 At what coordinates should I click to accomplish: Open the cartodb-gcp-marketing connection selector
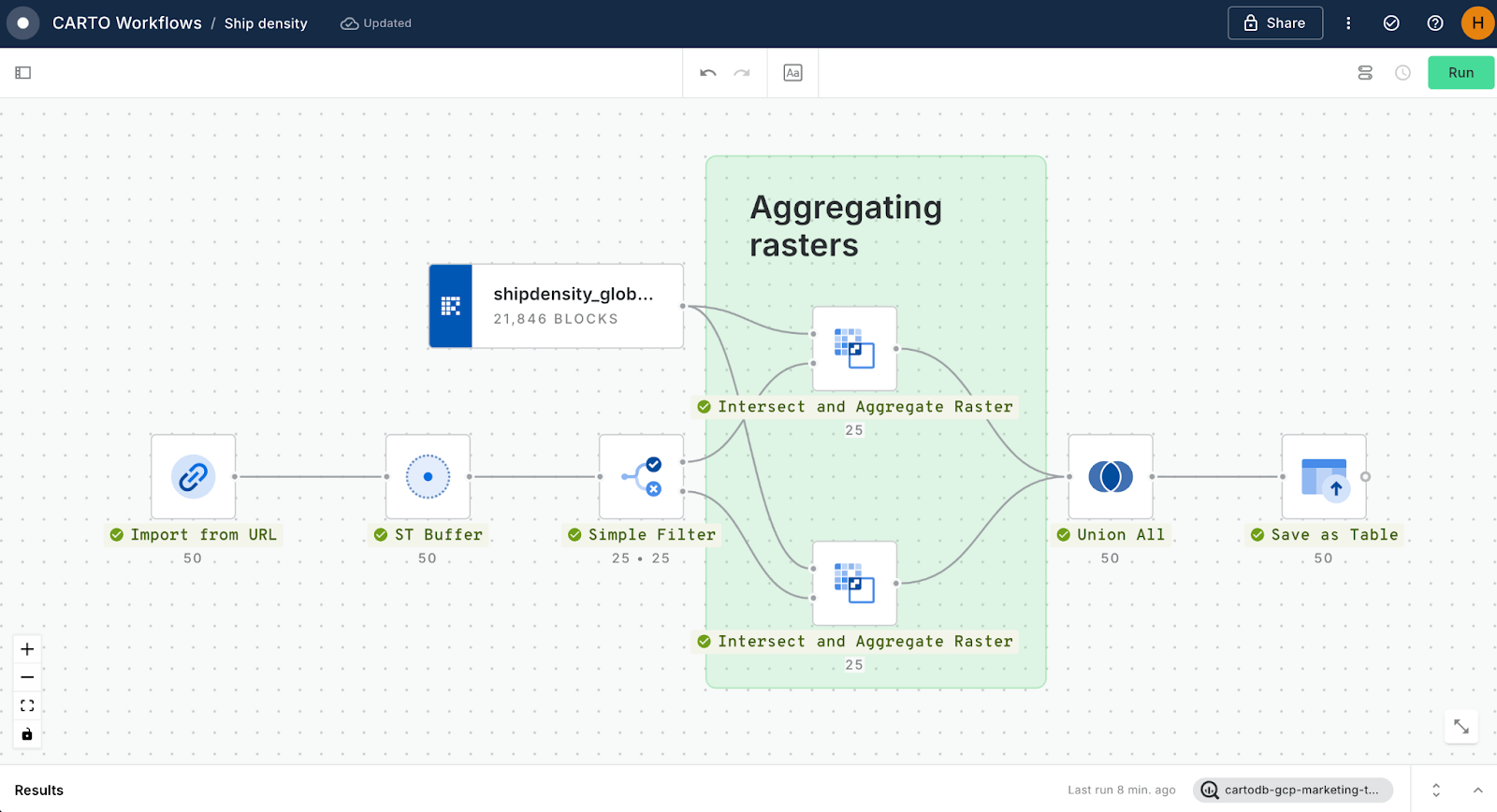pyautogui.click(x=1292, y=790)
